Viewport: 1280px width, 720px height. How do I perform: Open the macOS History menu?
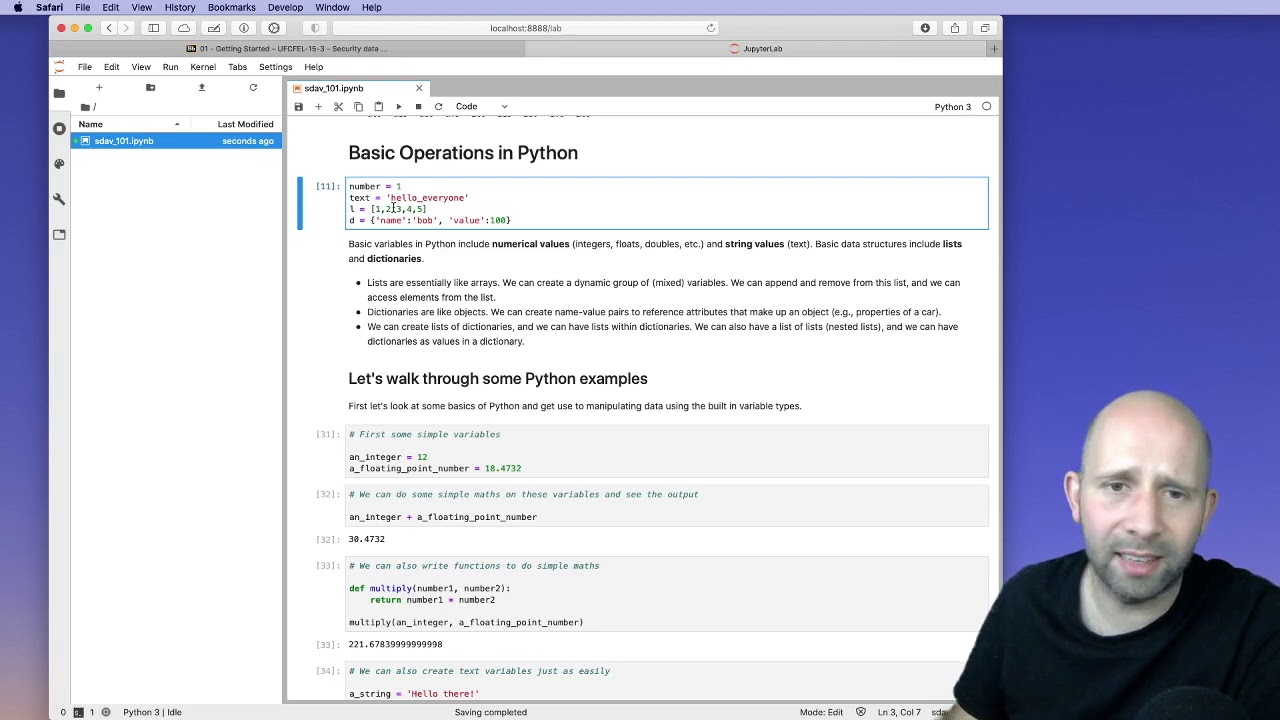180,7
